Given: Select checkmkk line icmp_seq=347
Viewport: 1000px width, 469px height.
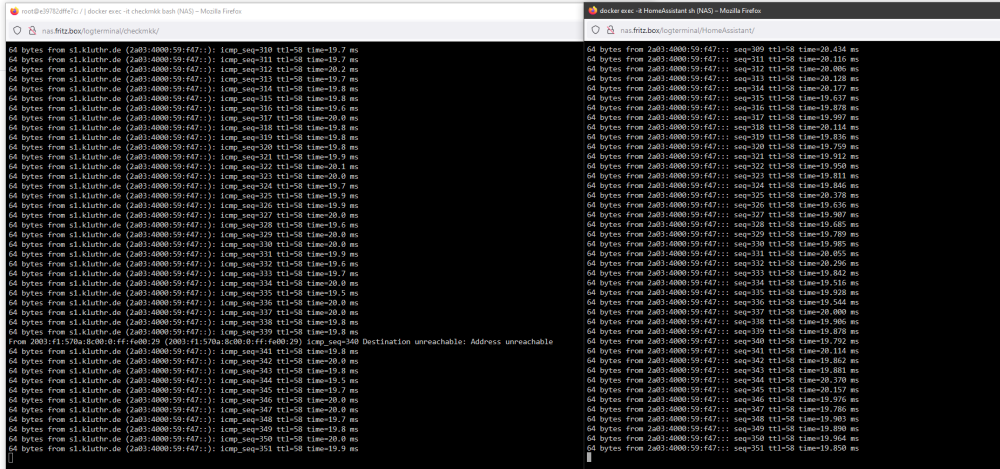Looking at the screenshot, I should pos(183,410).
